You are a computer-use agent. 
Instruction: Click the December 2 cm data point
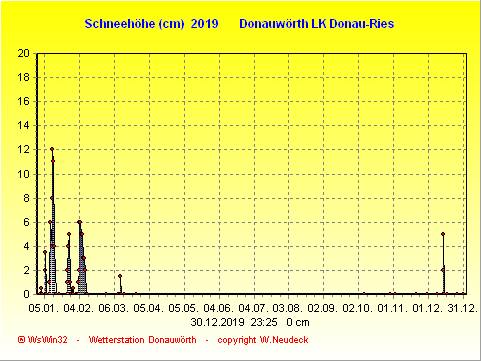443,270
